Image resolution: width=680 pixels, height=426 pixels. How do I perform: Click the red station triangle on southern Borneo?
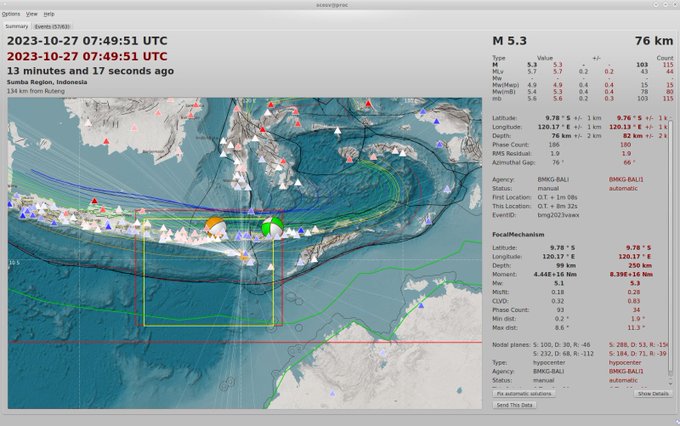[106, 141]
